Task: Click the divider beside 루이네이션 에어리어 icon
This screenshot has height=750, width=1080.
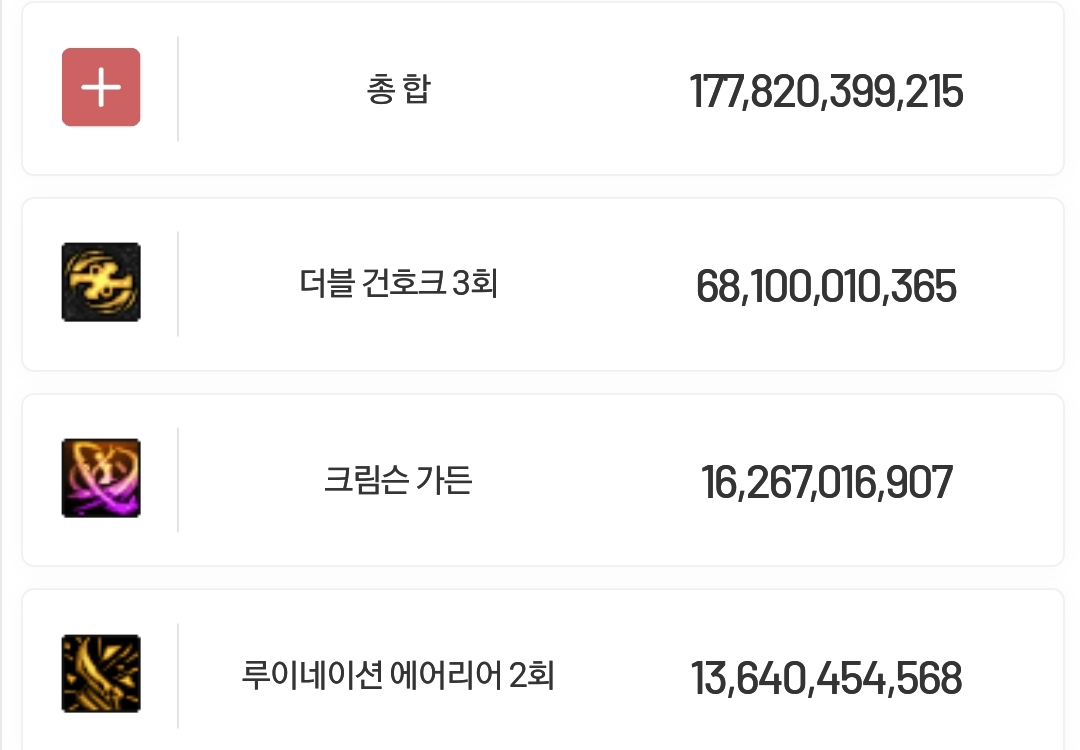Action: coord(178,676)
